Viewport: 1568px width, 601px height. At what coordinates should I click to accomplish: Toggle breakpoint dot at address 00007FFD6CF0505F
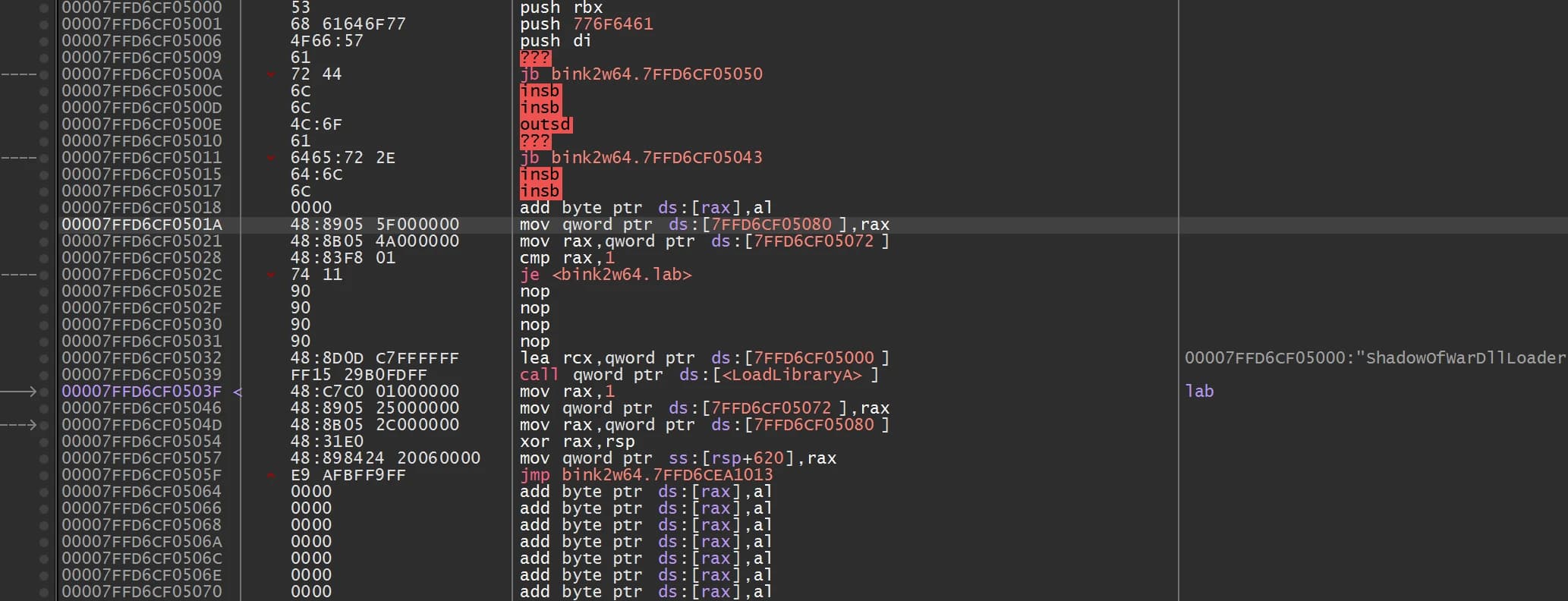point(44,475)
